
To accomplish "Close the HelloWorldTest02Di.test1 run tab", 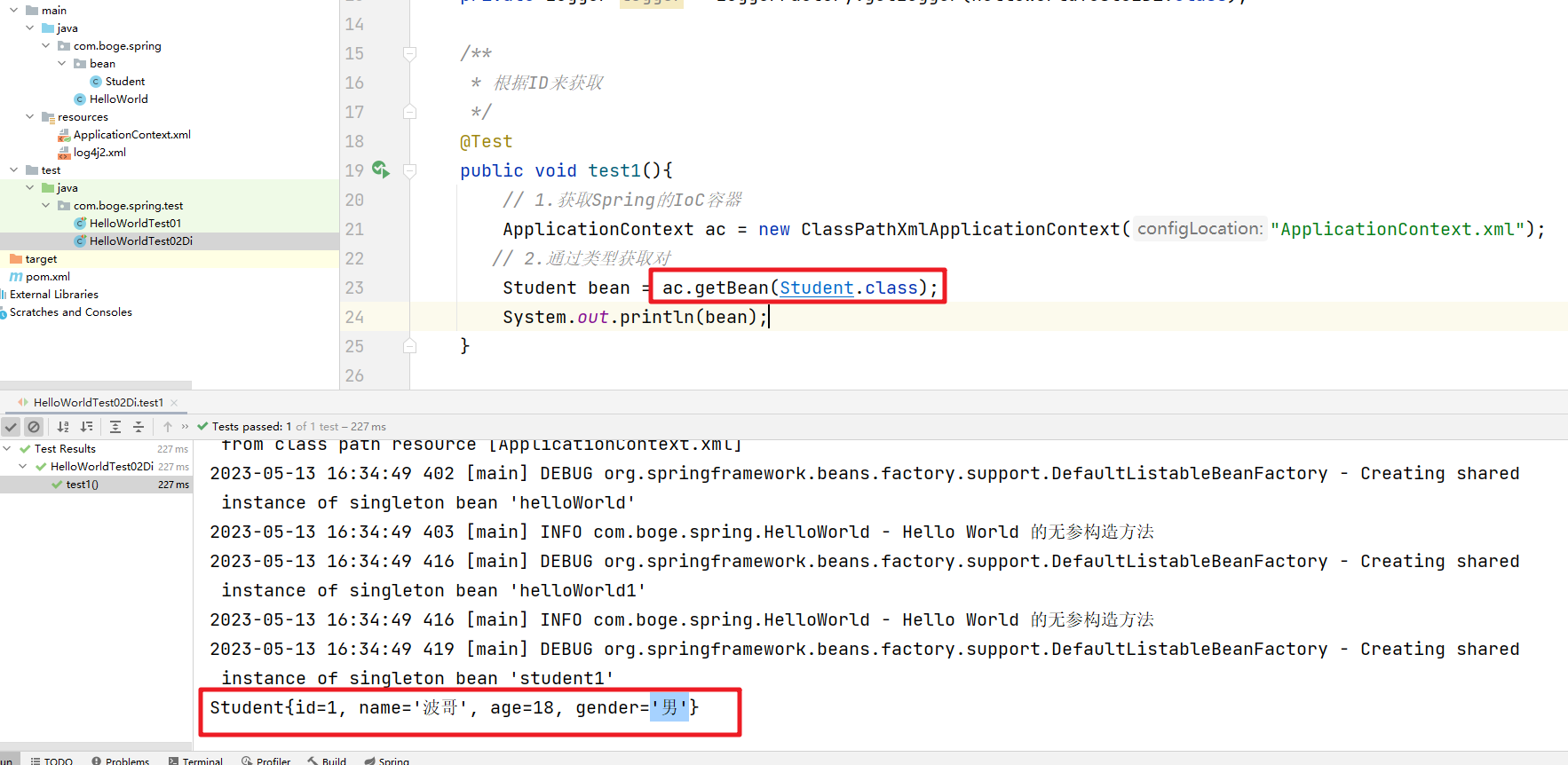I will (x=174, y=403).
